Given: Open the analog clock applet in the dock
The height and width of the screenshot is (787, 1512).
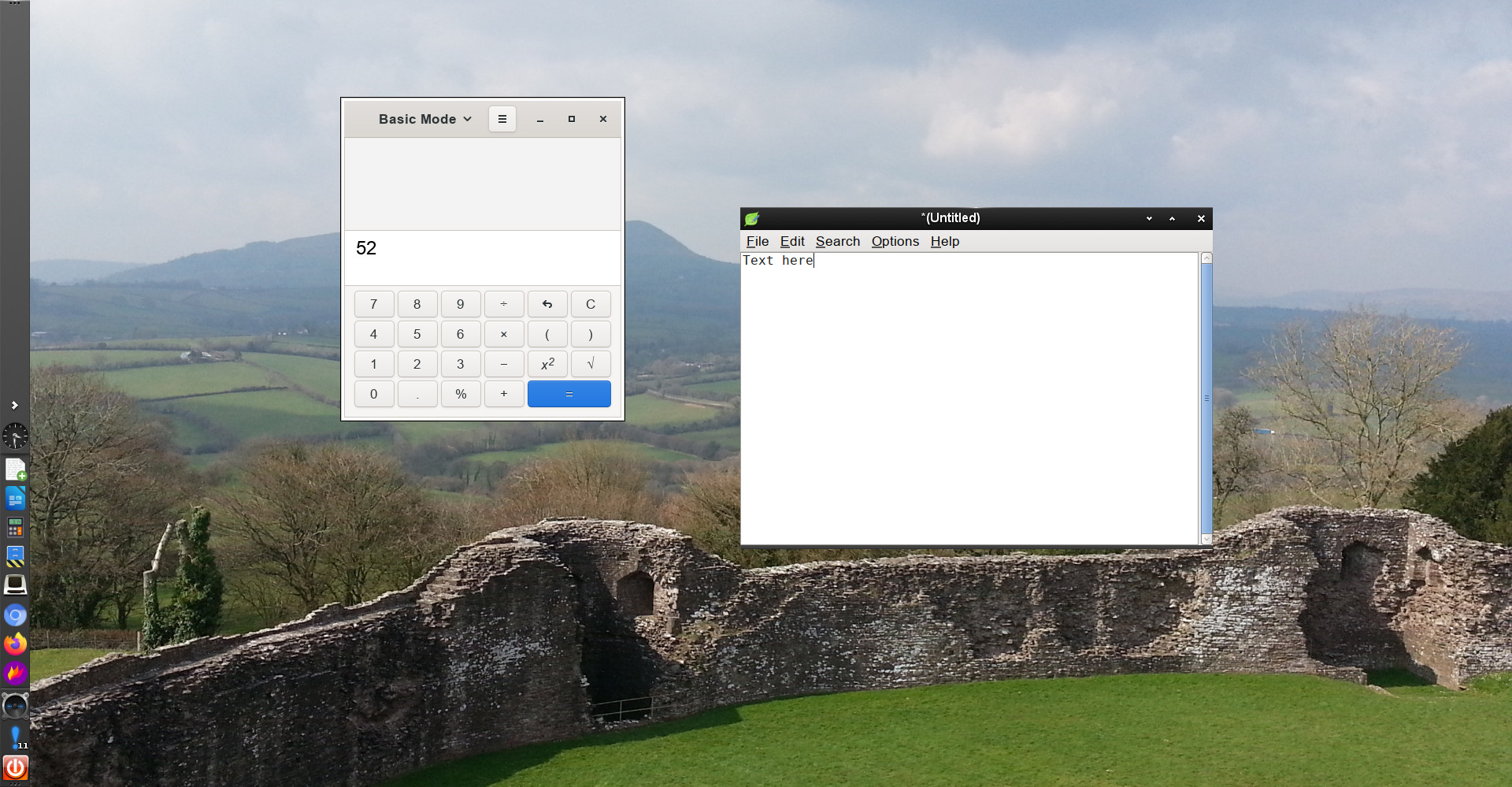Looking at the screenshot, I should pyautogui.click(x=16, y=436).
